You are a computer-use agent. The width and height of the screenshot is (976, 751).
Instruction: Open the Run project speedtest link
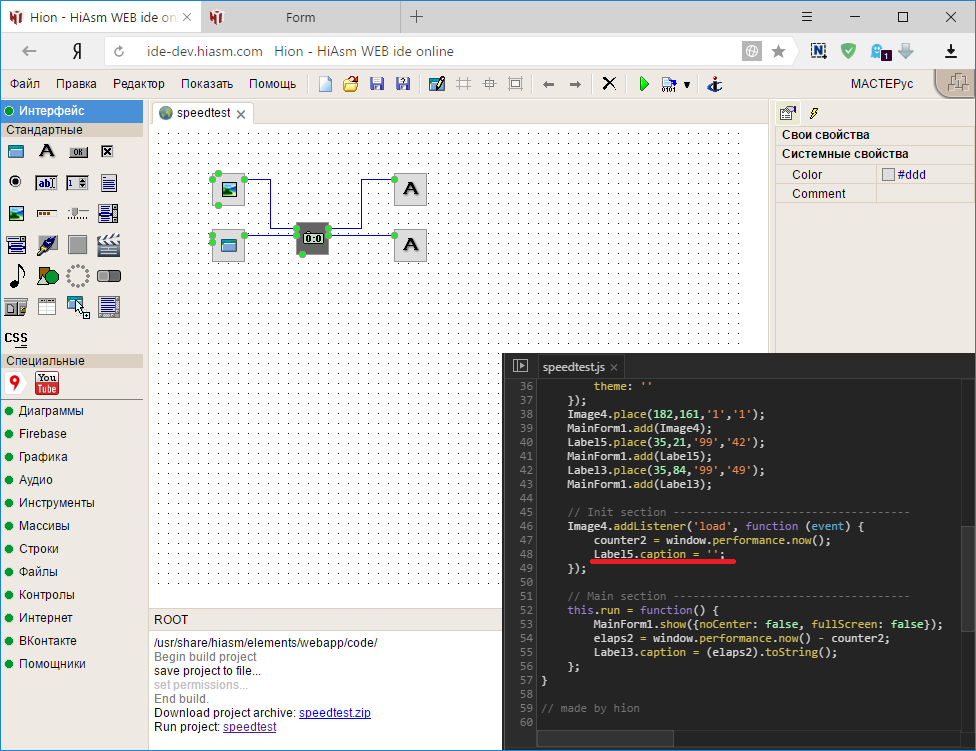[x=249, y=727]
